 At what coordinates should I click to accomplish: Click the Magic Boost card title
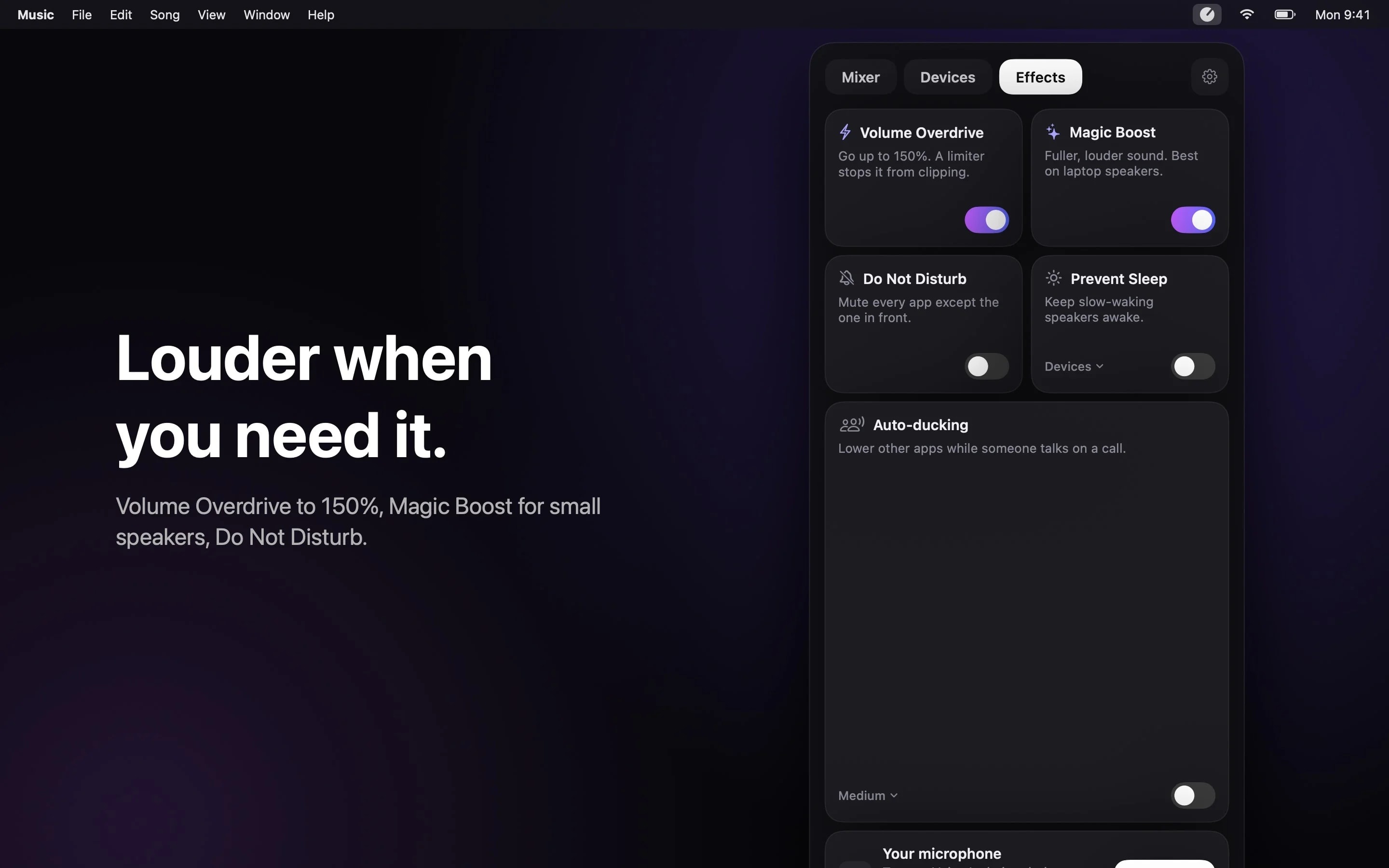1112,132
